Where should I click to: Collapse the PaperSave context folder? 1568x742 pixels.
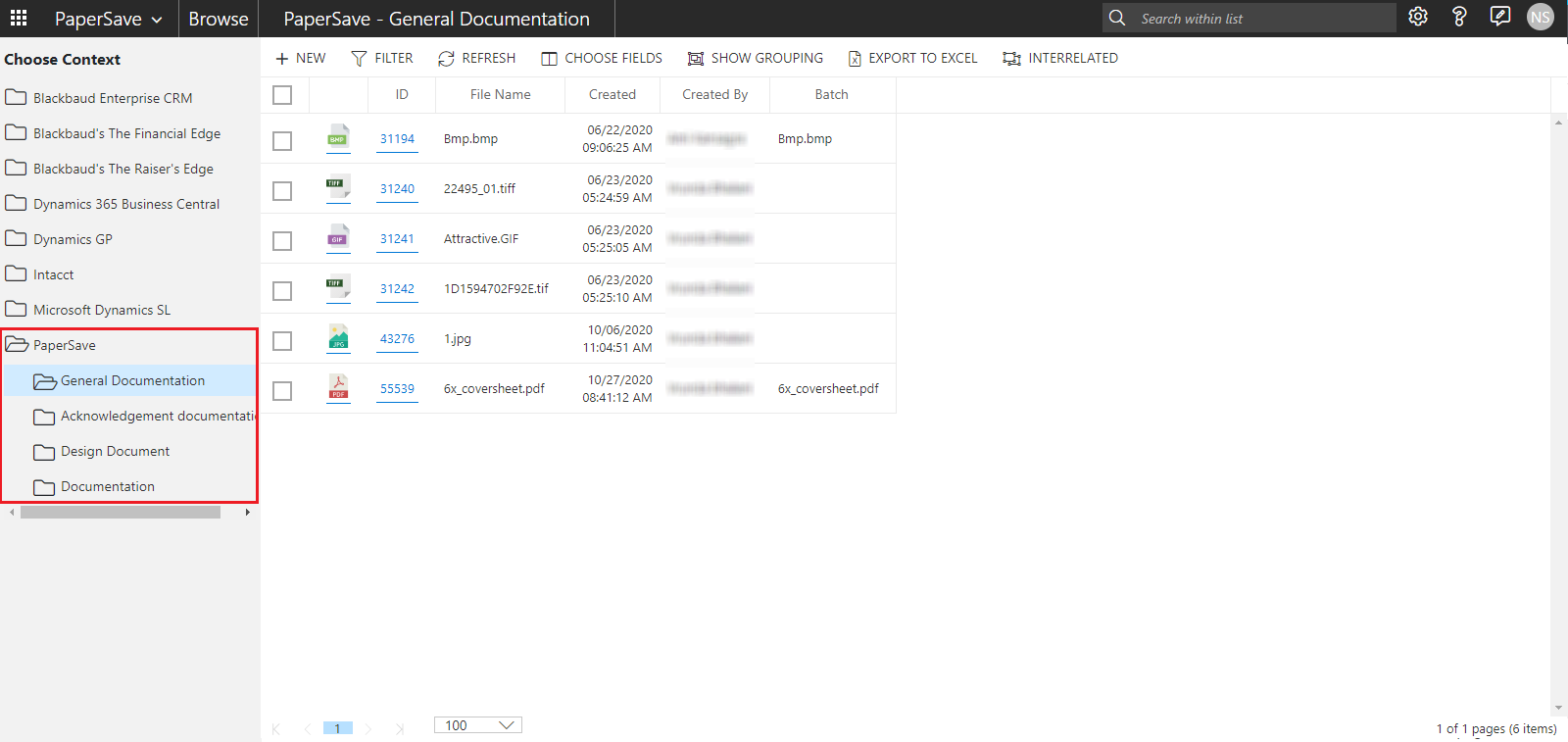click(x=17, y=345)
